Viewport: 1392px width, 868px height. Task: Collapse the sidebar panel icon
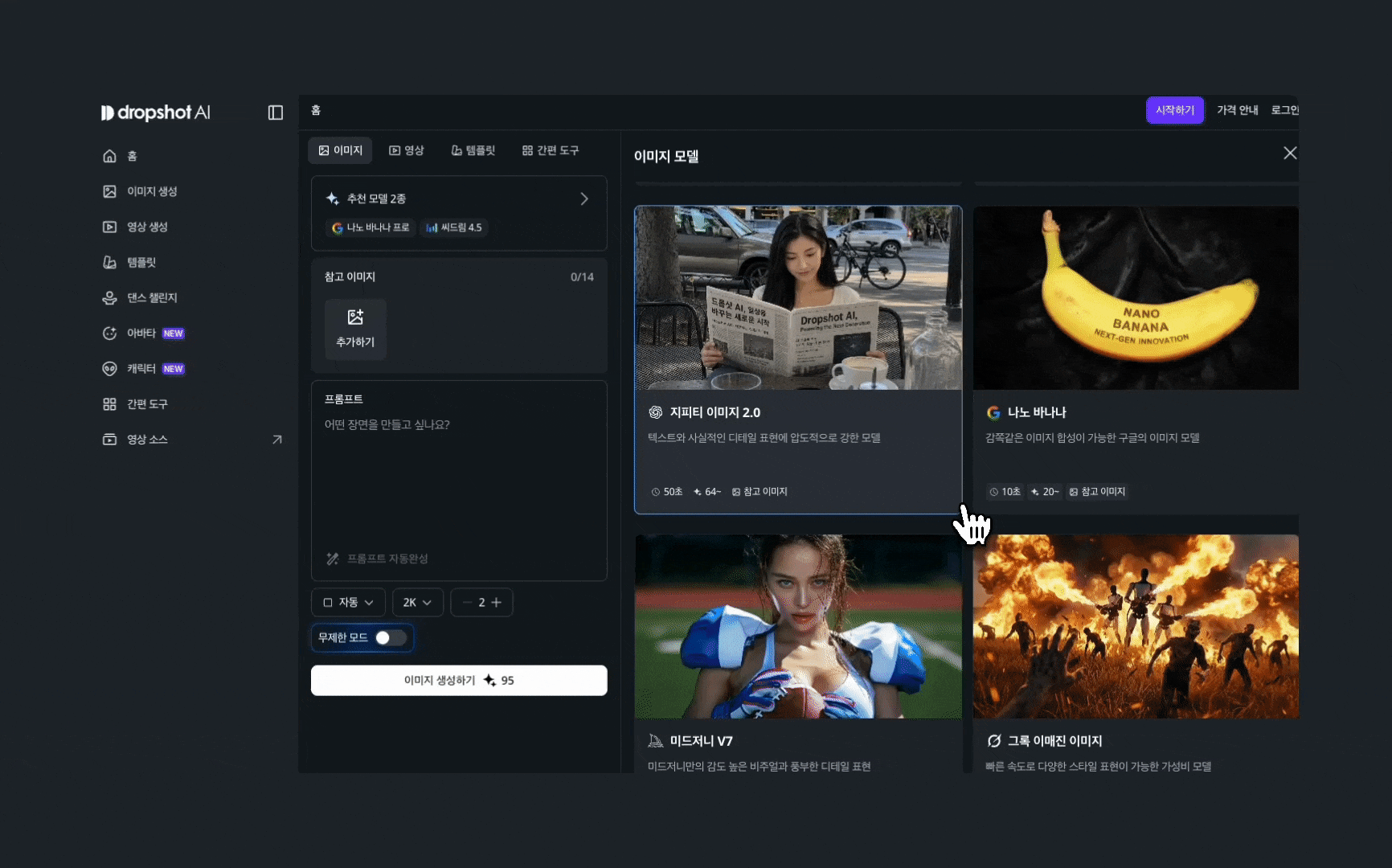(x=276, y=113)
